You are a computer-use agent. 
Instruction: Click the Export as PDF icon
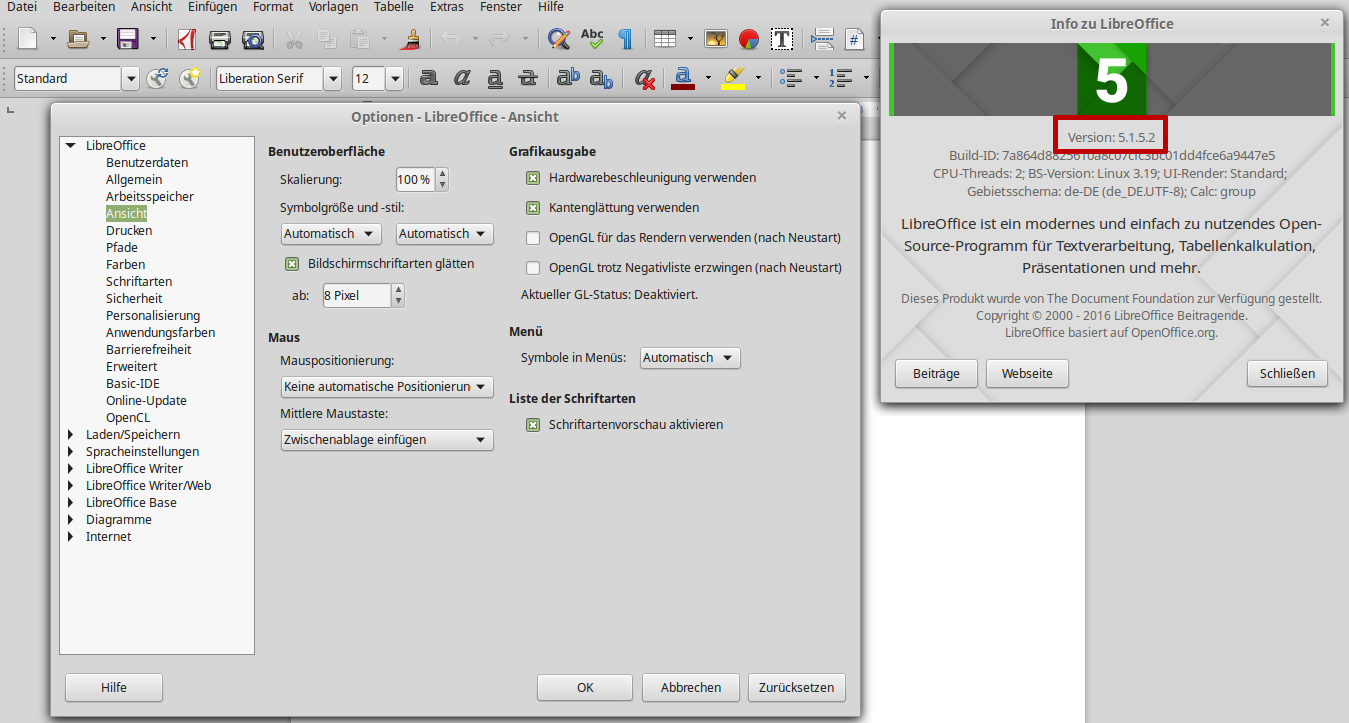[x=186, y=39]
